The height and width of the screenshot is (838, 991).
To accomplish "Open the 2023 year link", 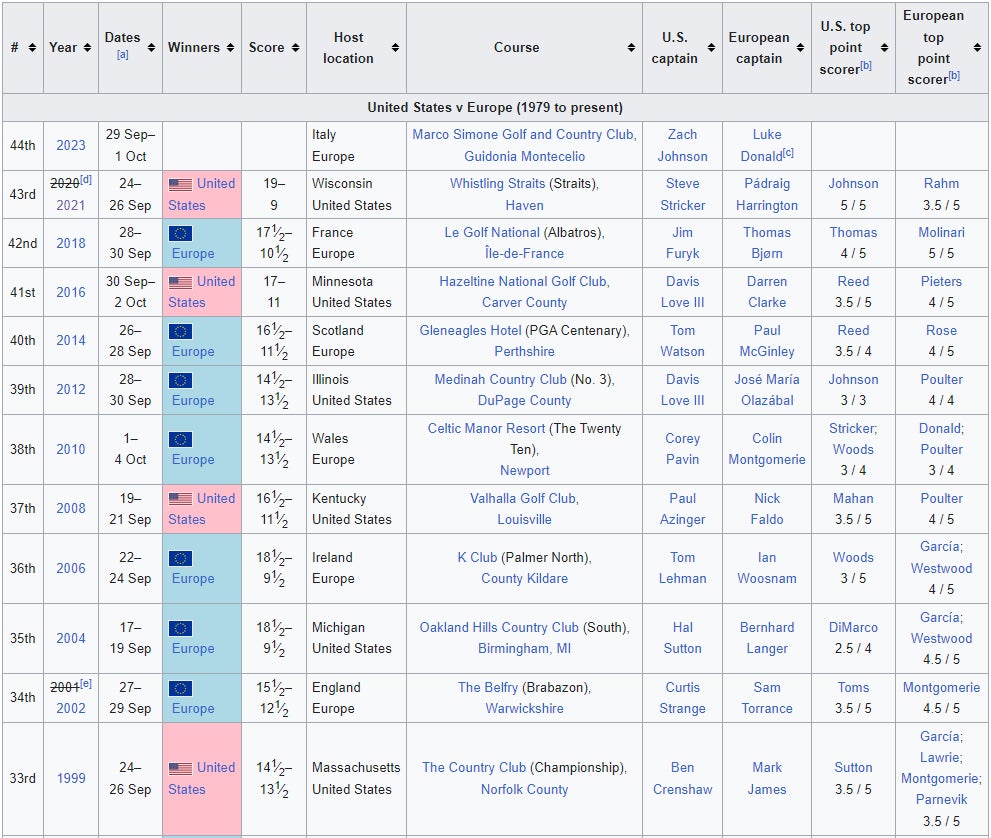I will pyautogui.click(x=70, y=145).
